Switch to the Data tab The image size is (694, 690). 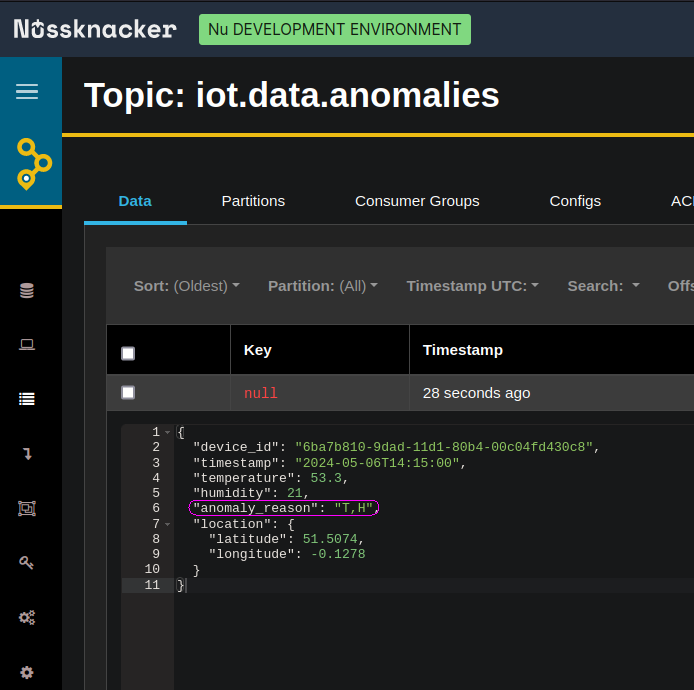coord(135,201)
